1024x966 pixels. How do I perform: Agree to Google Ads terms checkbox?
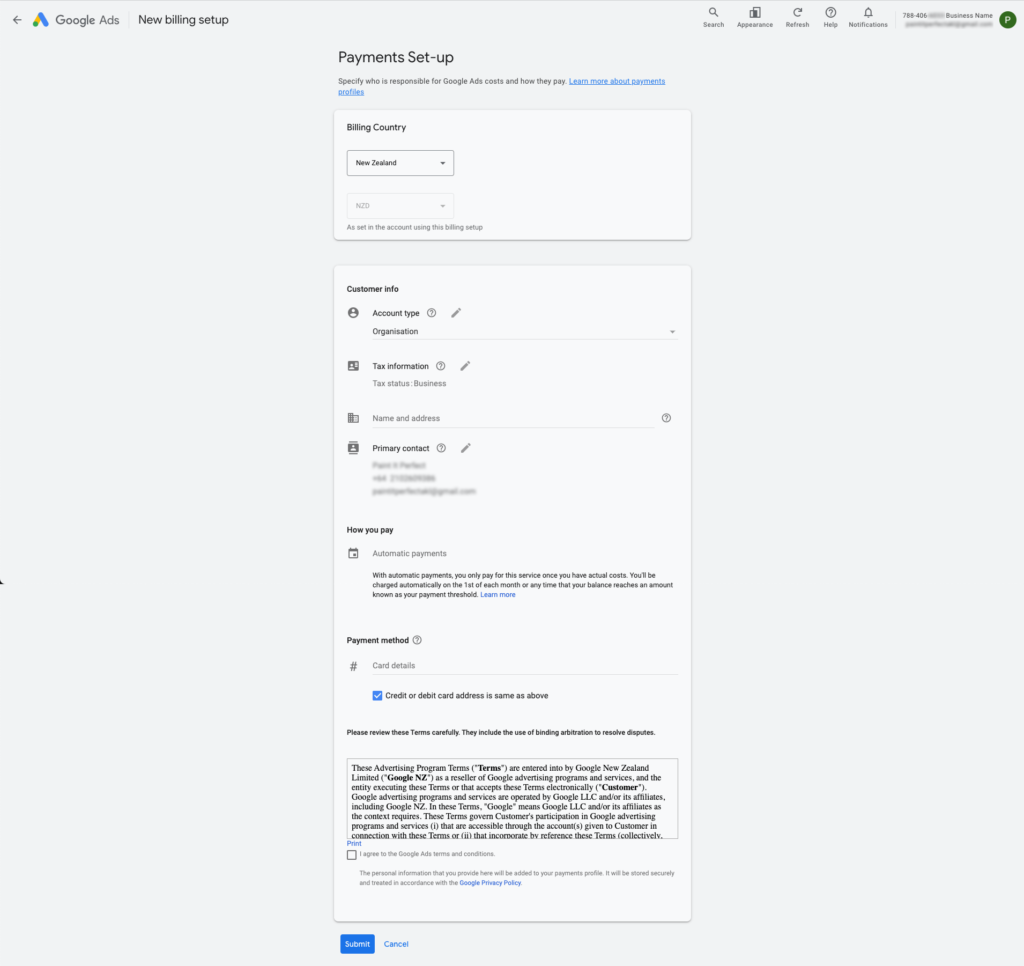352,854
